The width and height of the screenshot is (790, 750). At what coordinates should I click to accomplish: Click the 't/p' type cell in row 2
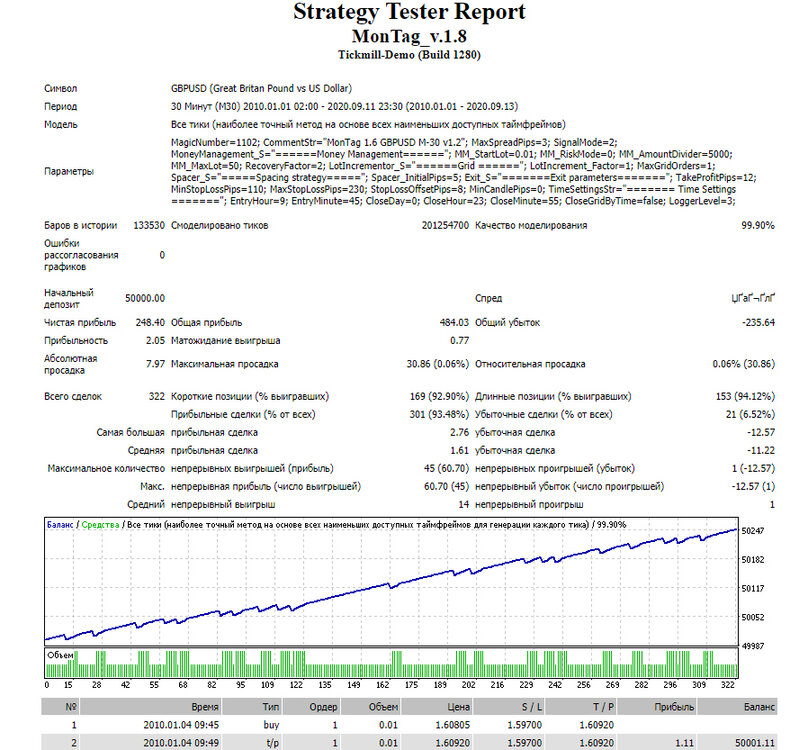273,743
